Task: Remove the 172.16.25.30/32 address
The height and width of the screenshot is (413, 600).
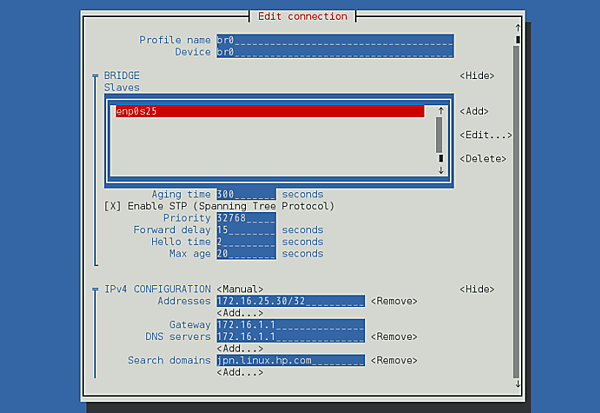Action: [393, 301]
